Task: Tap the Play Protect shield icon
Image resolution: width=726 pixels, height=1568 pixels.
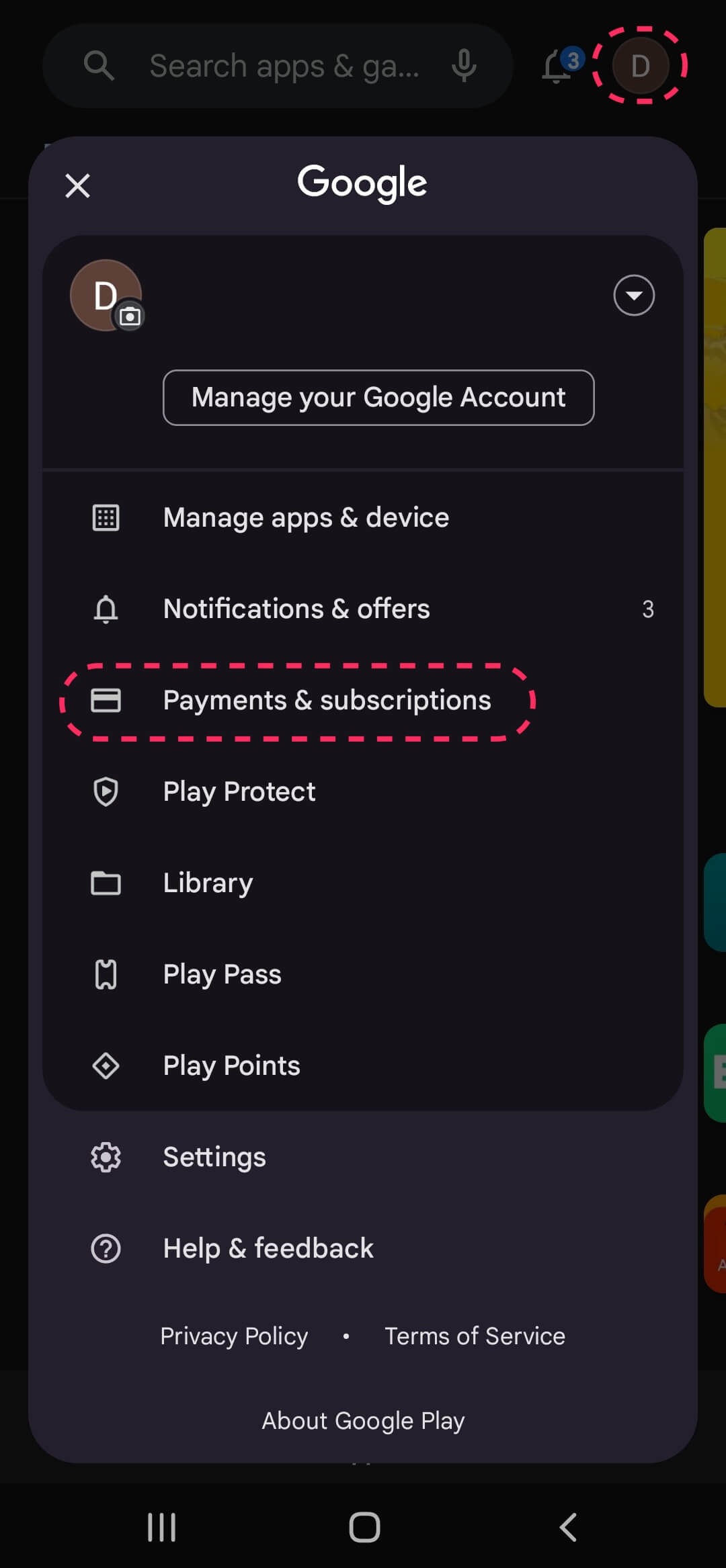Action: (x=106, y=791)
